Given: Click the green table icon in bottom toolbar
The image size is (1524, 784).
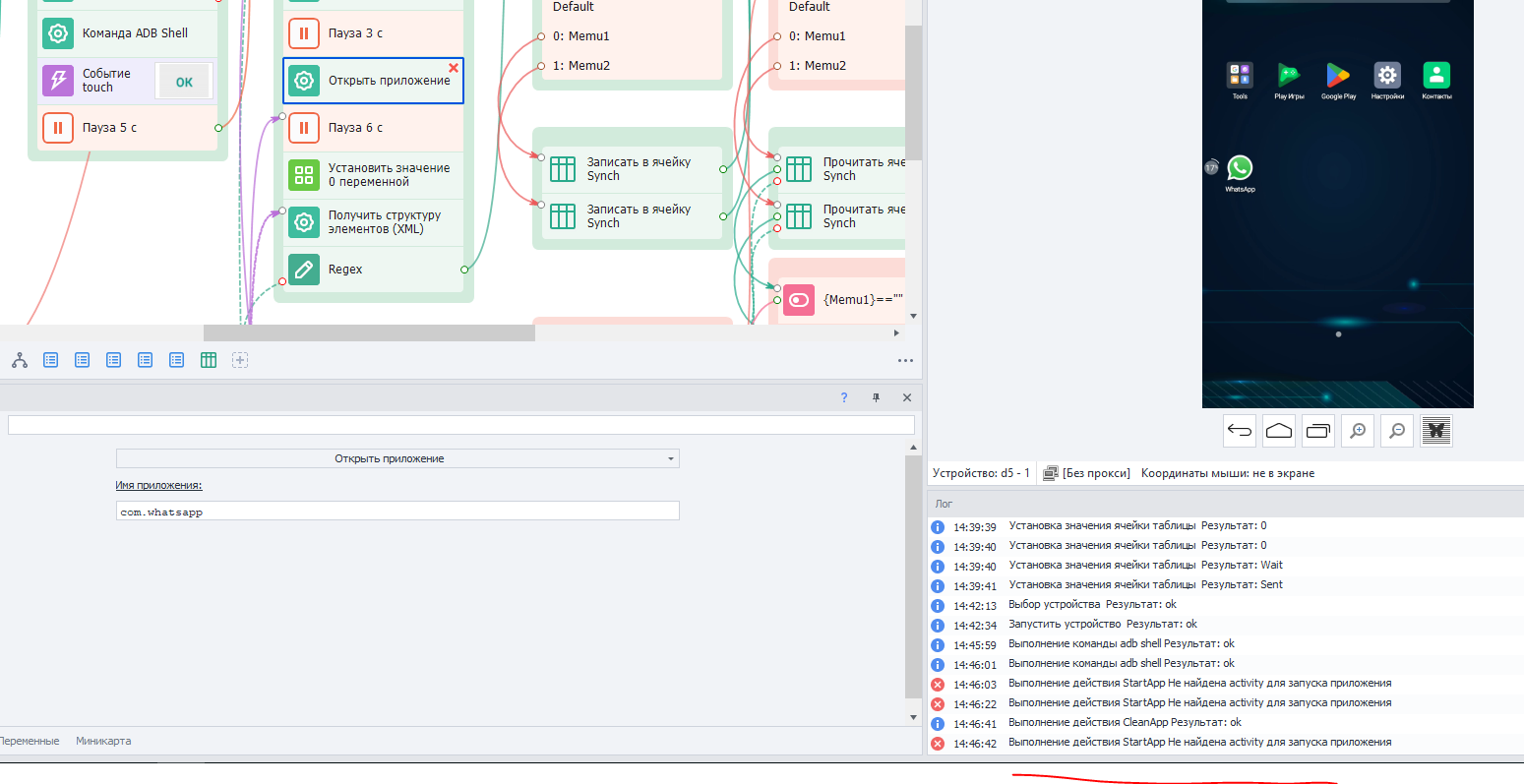Looking at the screenshot, I should tap(209, 360).
